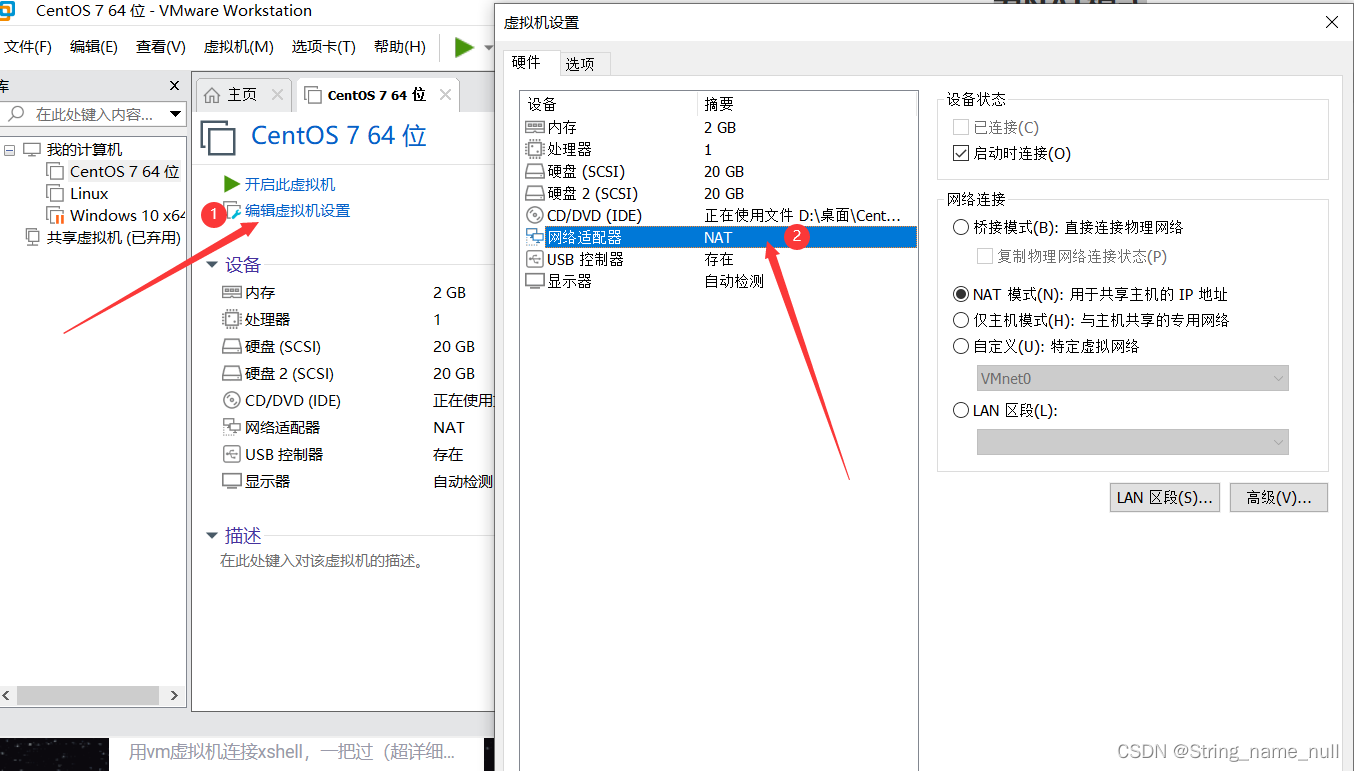
Task: Click the memory icon in the main window device panel
Action: [231, 293]
